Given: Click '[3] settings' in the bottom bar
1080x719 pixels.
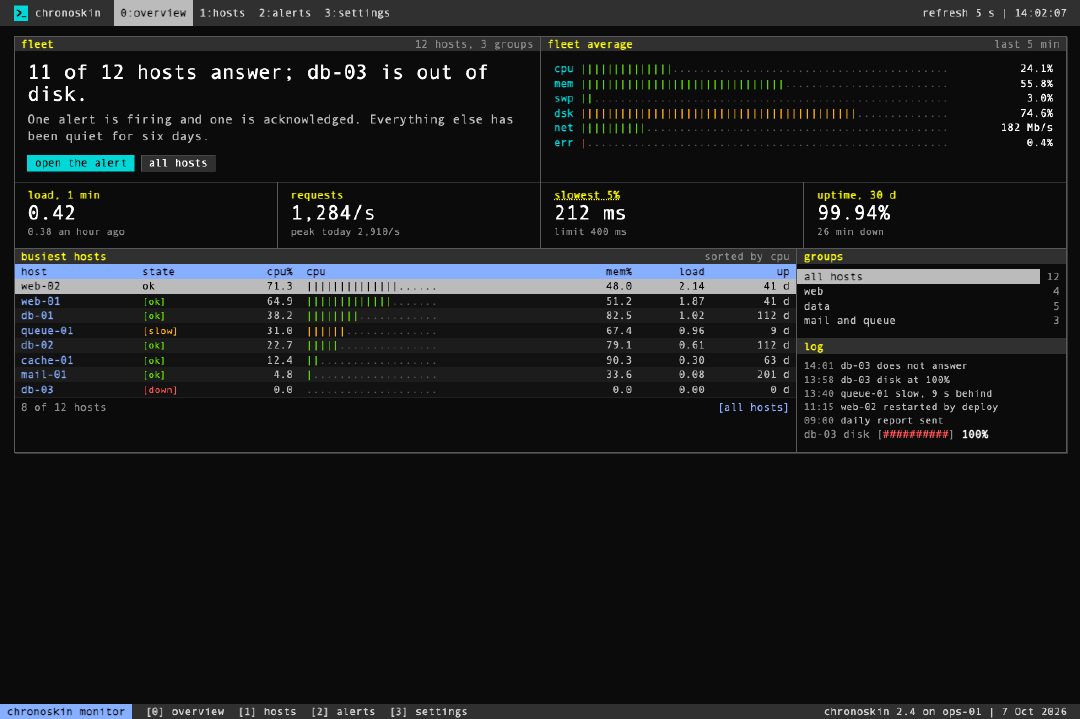Looking at the screenshot, I should click(x=428, y=712).
